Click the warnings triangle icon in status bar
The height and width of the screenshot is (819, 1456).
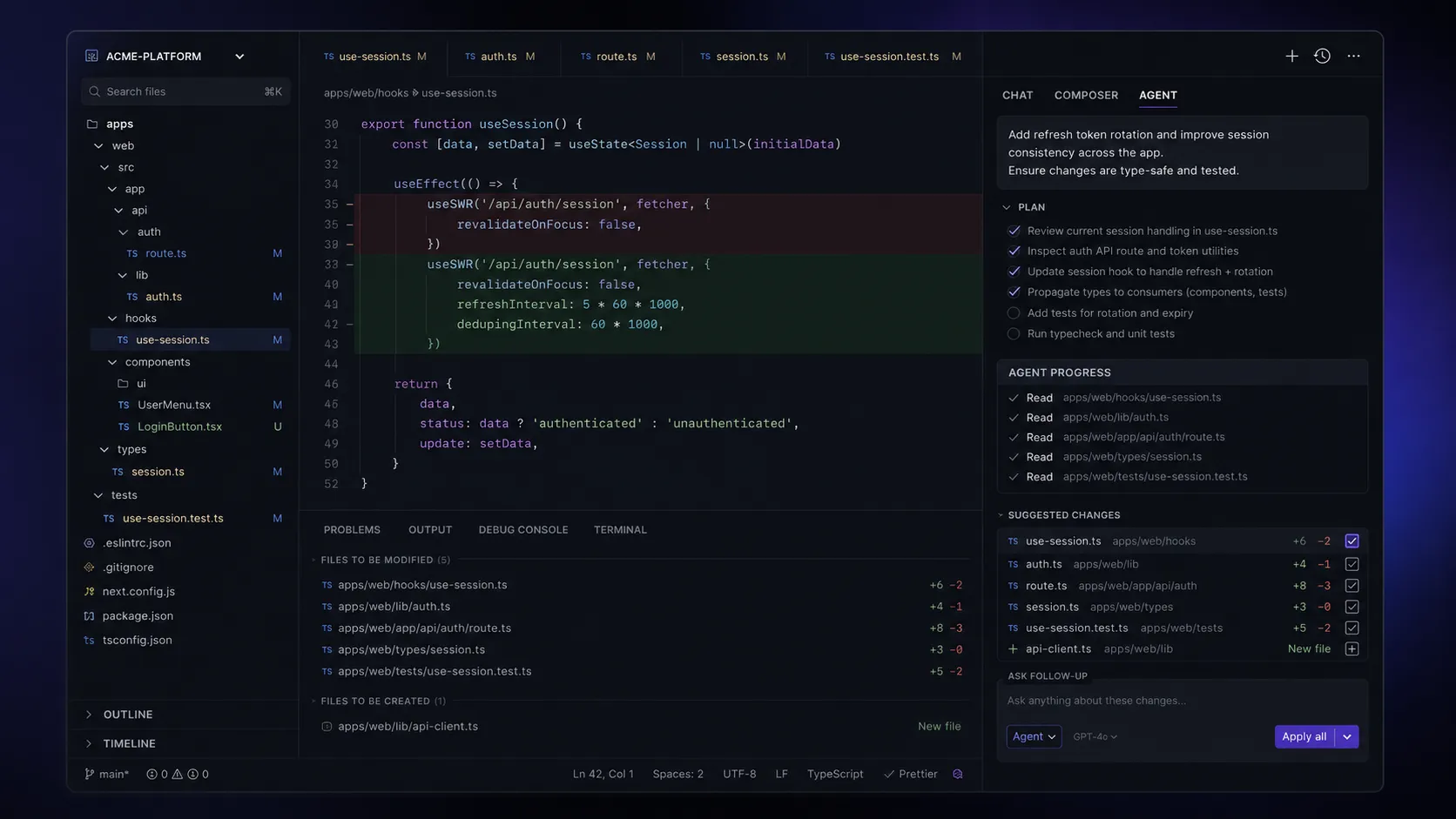click(x=178, y=774)
